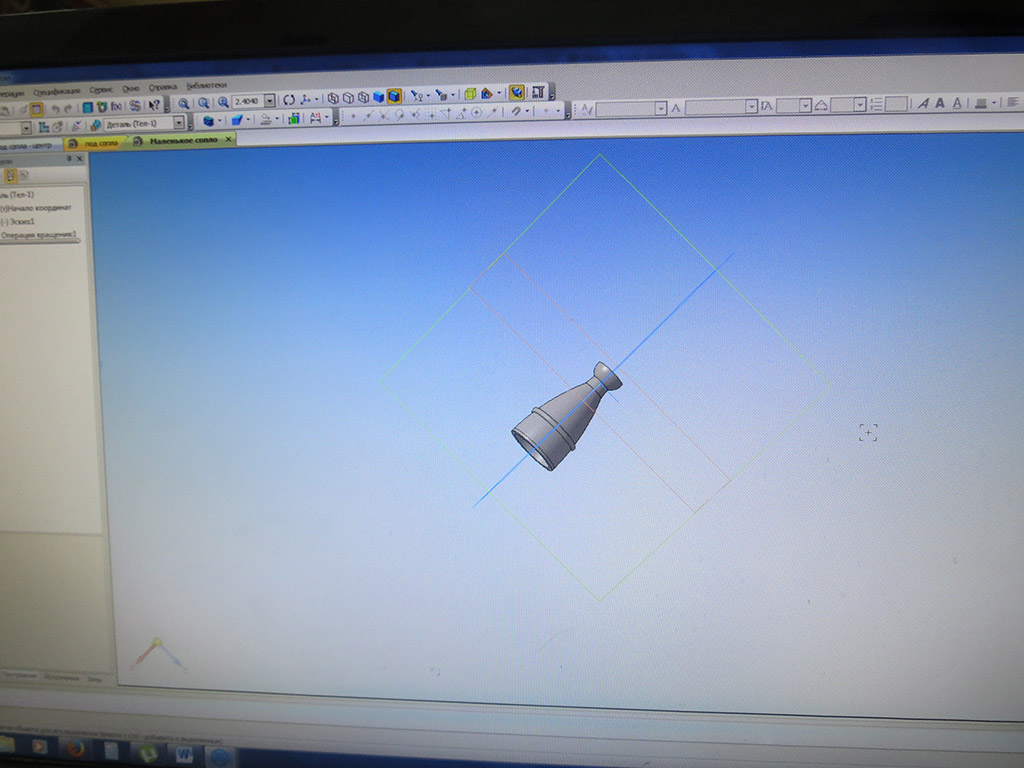
Task: Open Firefox from the Windows taskbar
Action: 74,747
